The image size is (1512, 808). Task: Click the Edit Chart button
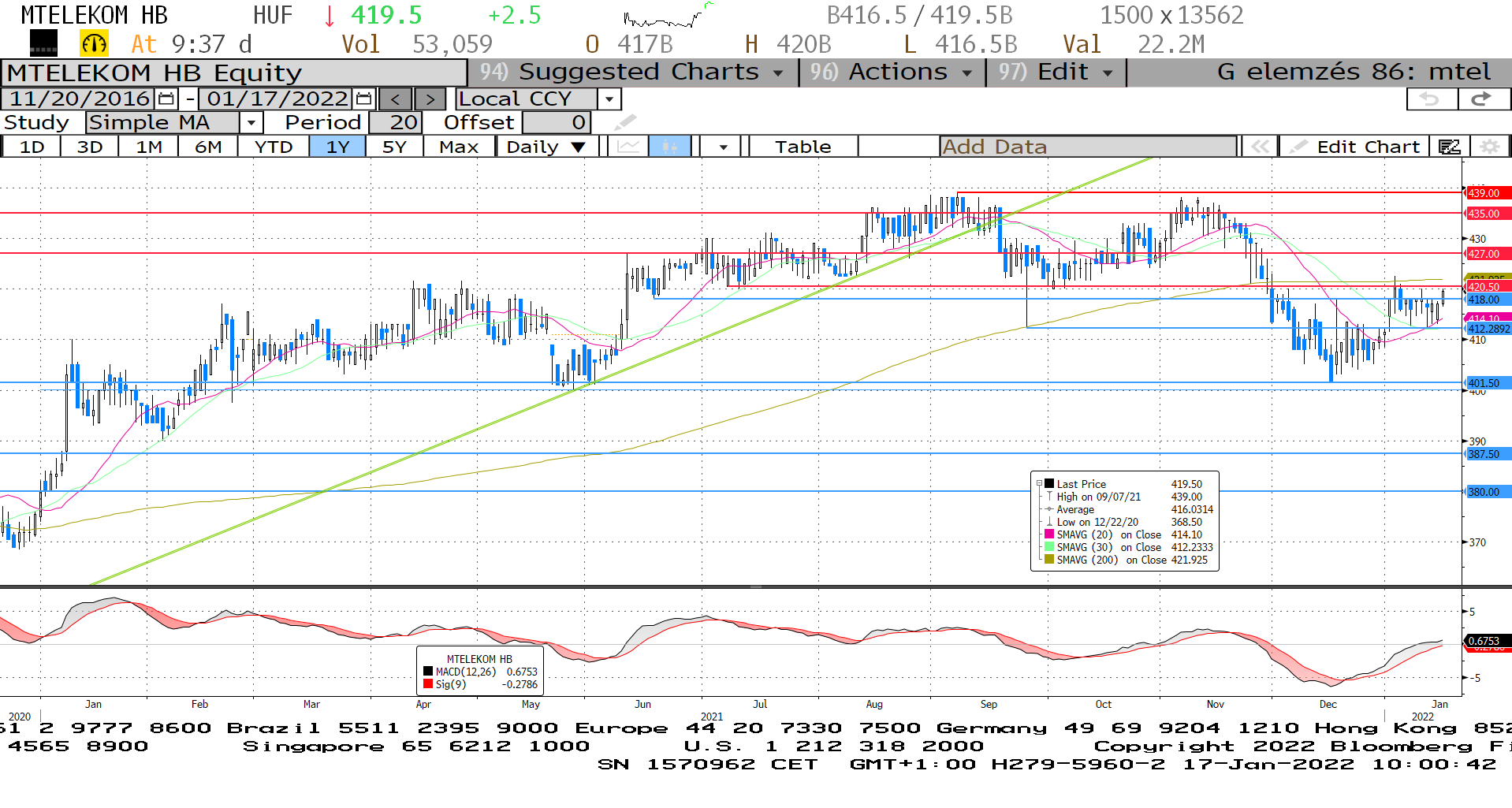click(1355, 147)
